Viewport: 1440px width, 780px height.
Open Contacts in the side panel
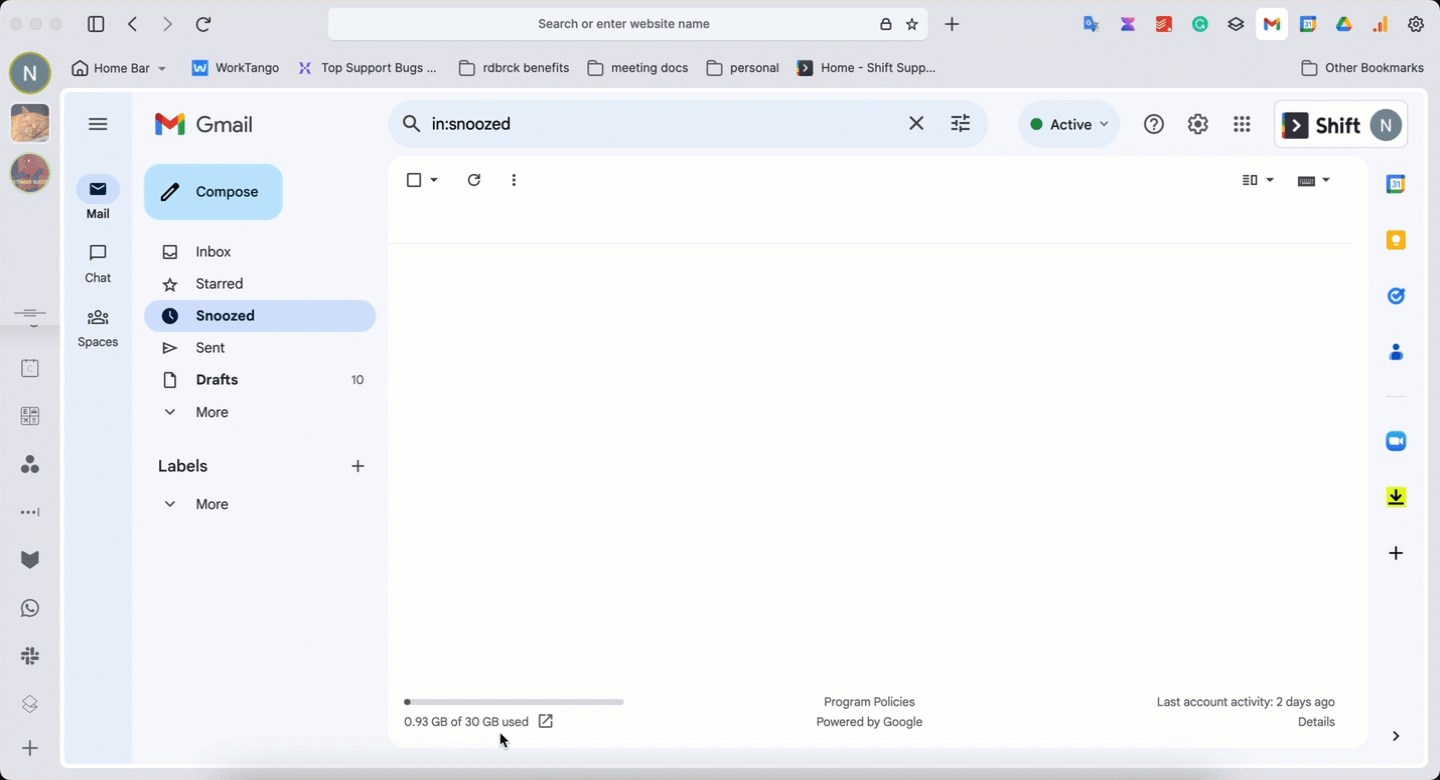click(1396, 352)
